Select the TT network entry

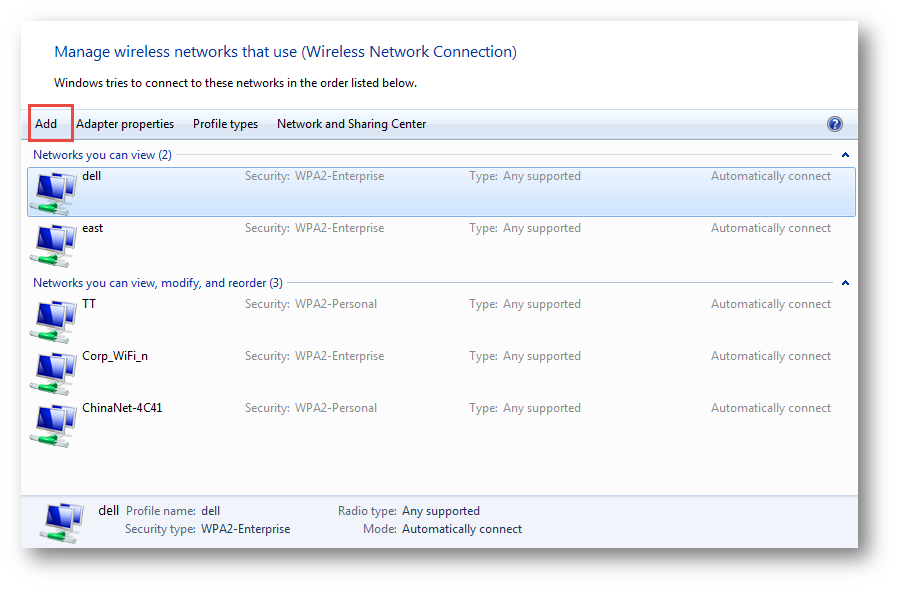pyautogui.click(x=441, y=320)
